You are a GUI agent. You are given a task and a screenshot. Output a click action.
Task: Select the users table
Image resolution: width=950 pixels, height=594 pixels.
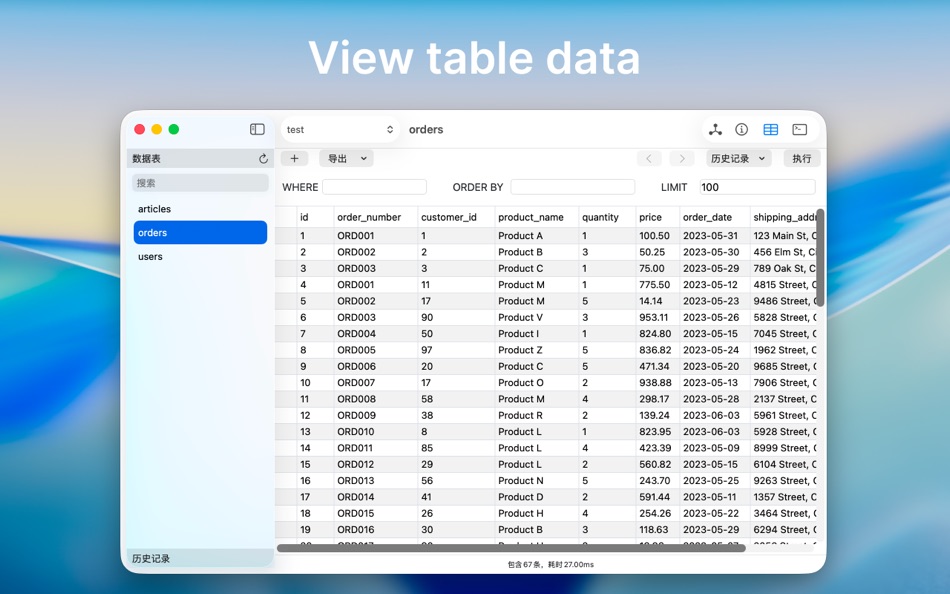coord(150,256)
